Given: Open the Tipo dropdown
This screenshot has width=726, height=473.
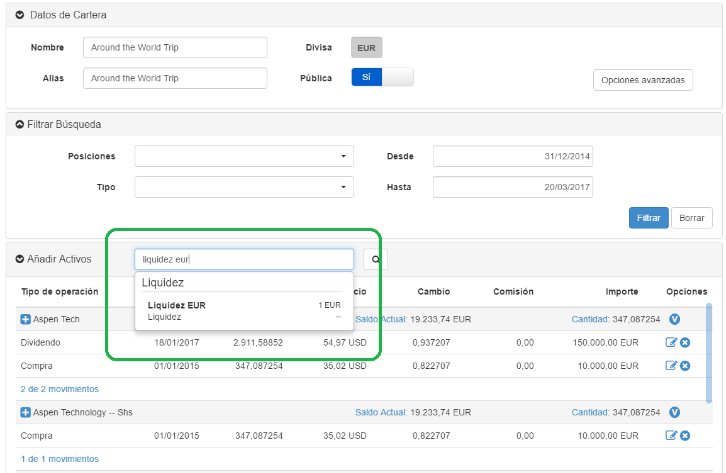Looking at the screenshot, I should 244,187.
